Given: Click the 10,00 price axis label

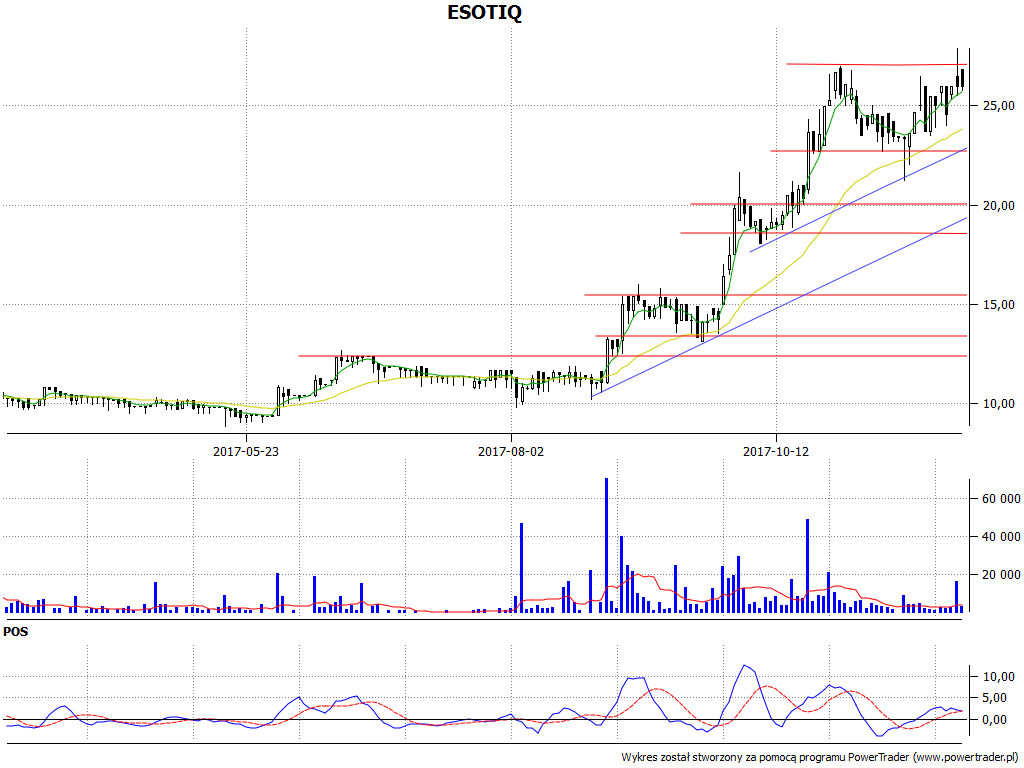Looking at the screenshot, I should pyautogui.click(x=999, y=404).
